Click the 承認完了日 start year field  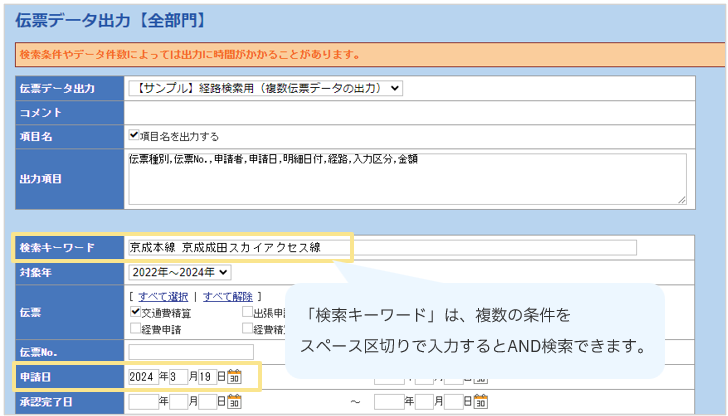coord(143,402)
